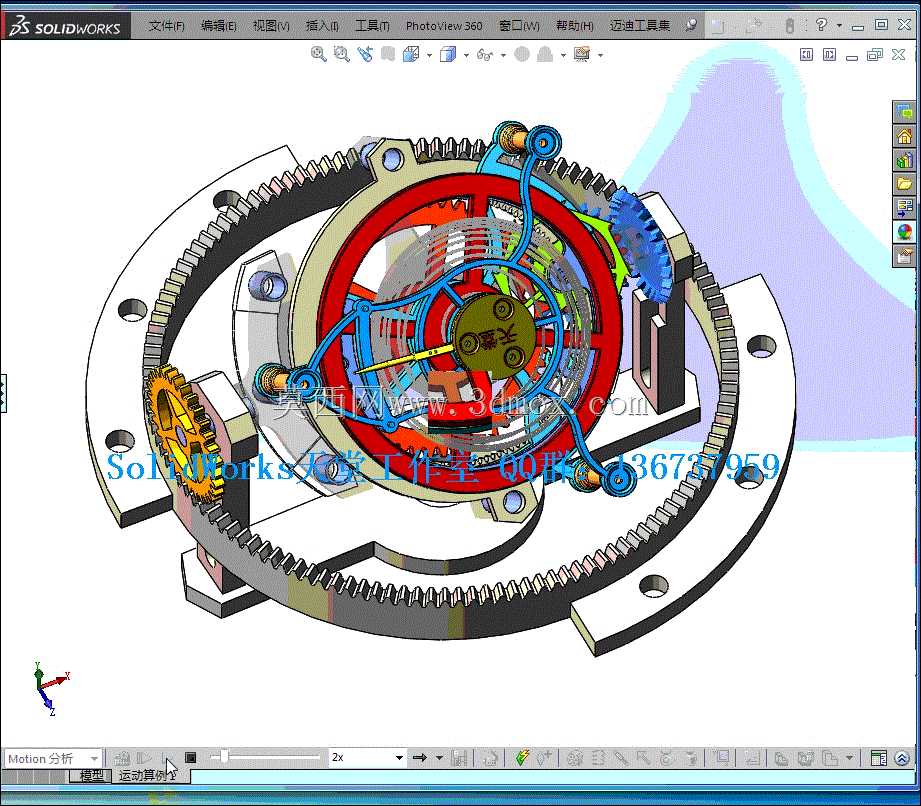The height and width of the screenshot is (806, 921).
Task: Click the Help question mark icon
Action: [821, 25]
